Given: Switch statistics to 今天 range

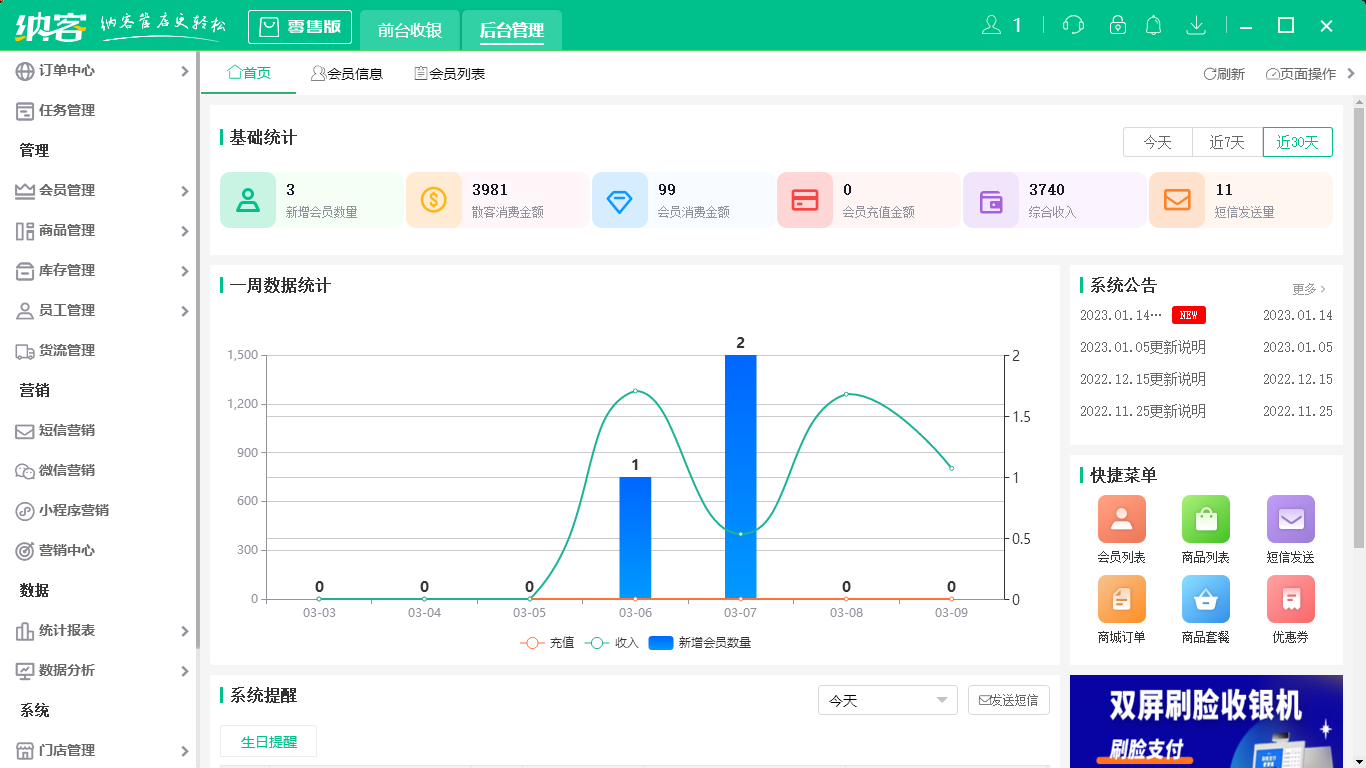Looking at the screenshot, I should coord(1158,142).
